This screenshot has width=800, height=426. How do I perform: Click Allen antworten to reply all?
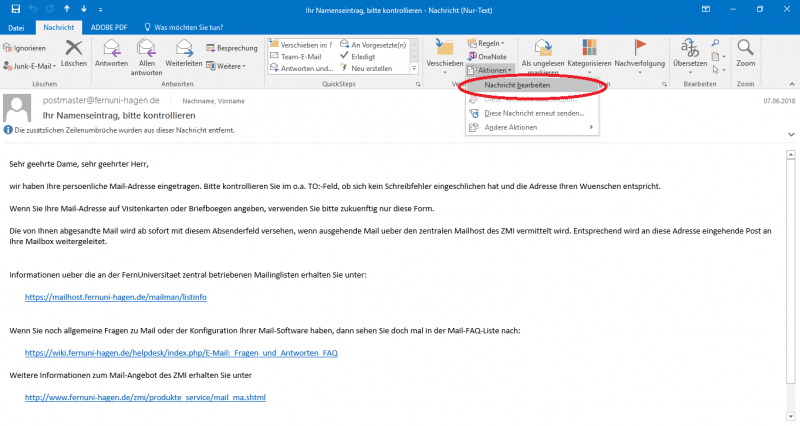pyautogui.click(x=146, y=58)
